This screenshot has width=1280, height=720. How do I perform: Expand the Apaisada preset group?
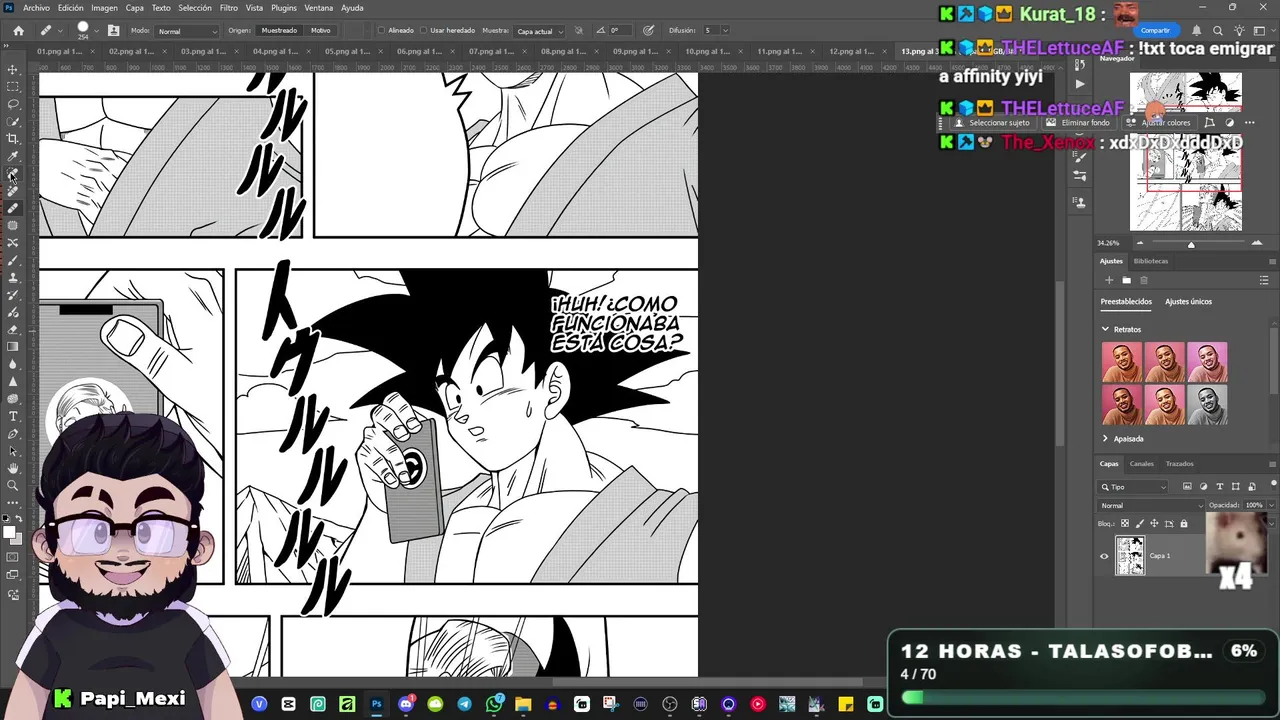coord(1105,438)
